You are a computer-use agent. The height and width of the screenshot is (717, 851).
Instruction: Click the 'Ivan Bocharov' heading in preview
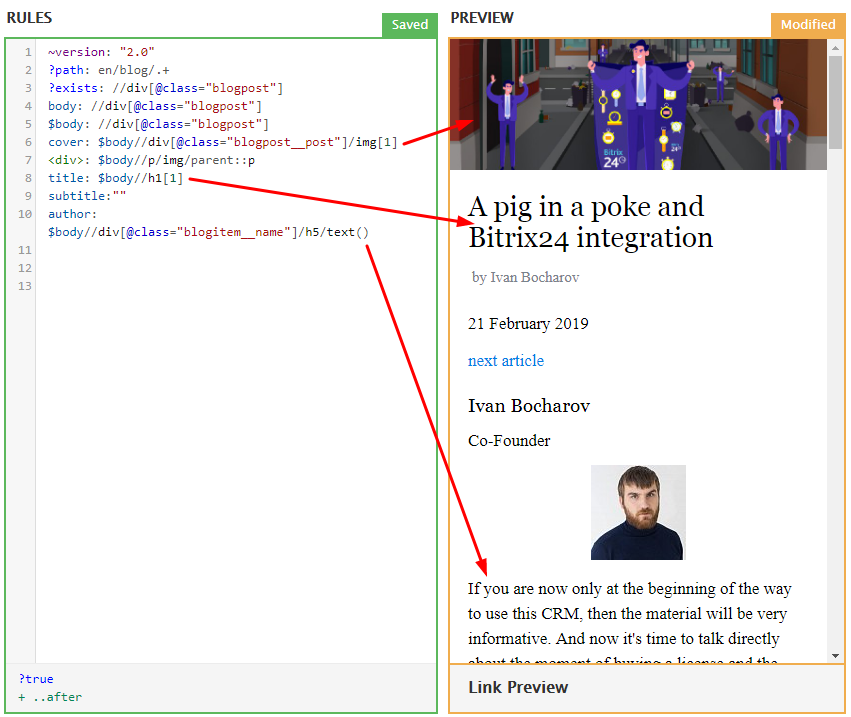529,406
